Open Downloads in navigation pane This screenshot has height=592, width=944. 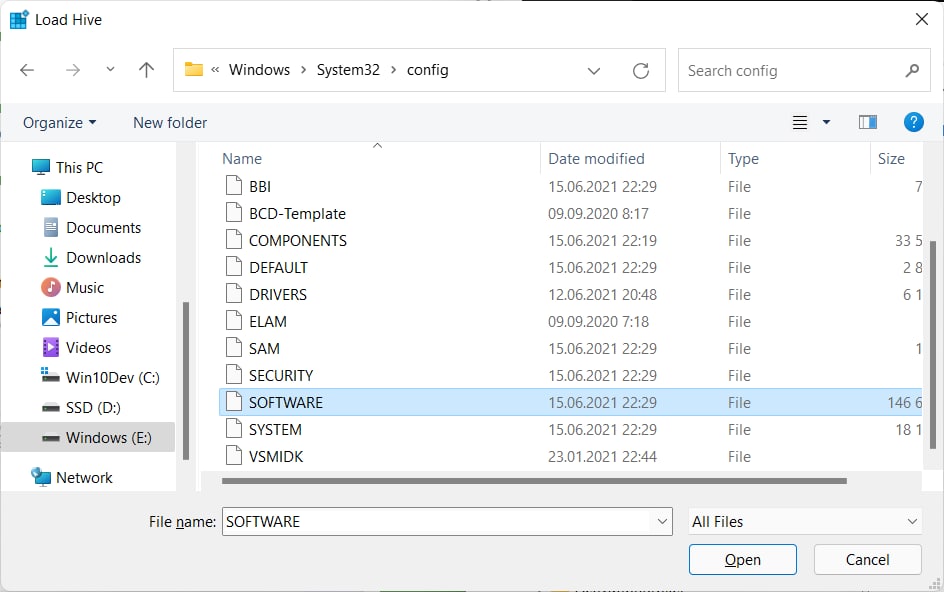tap(91, 258)
